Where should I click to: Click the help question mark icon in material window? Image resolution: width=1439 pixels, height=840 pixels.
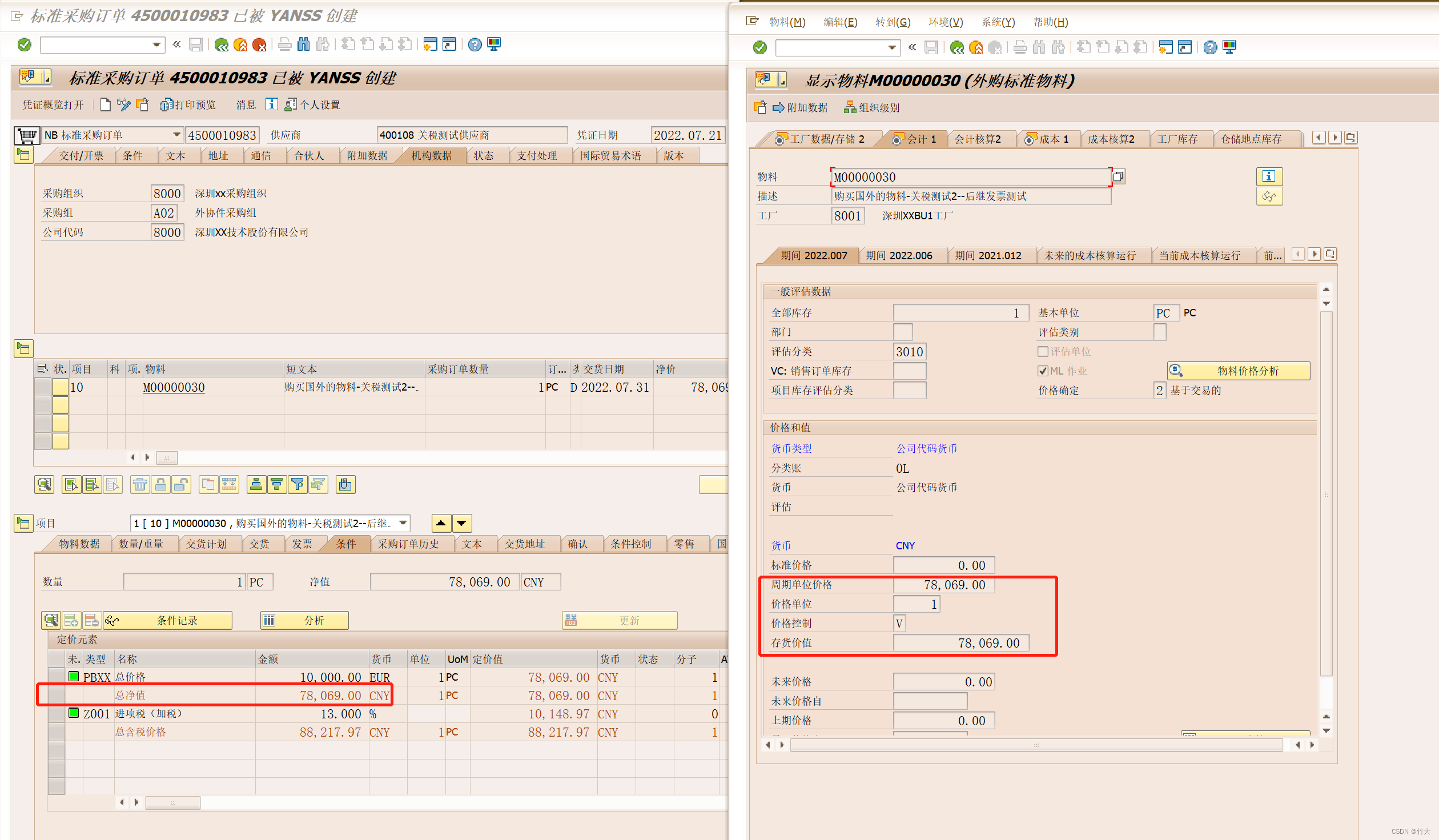coord(1210,47)
